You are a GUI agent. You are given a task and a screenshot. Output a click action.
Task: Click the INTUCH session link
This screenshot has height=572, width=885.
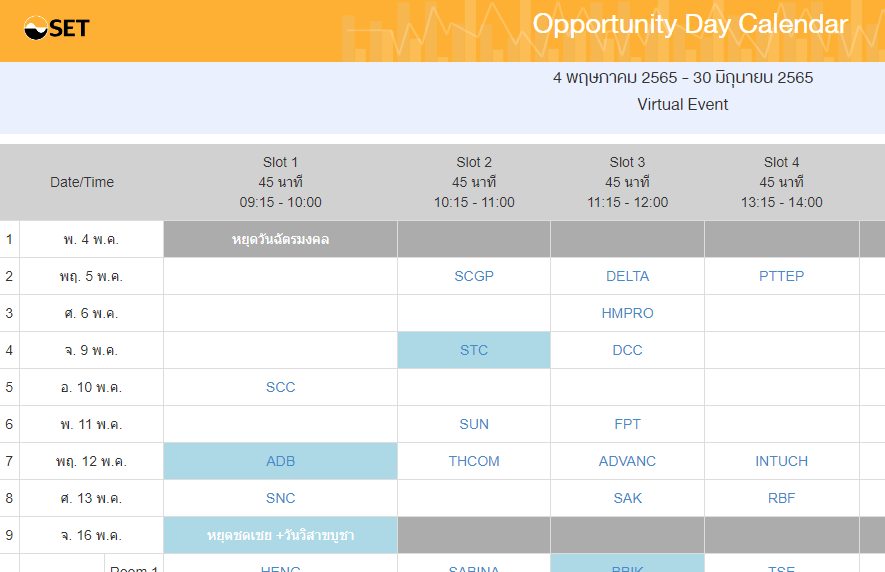[781, 461]
